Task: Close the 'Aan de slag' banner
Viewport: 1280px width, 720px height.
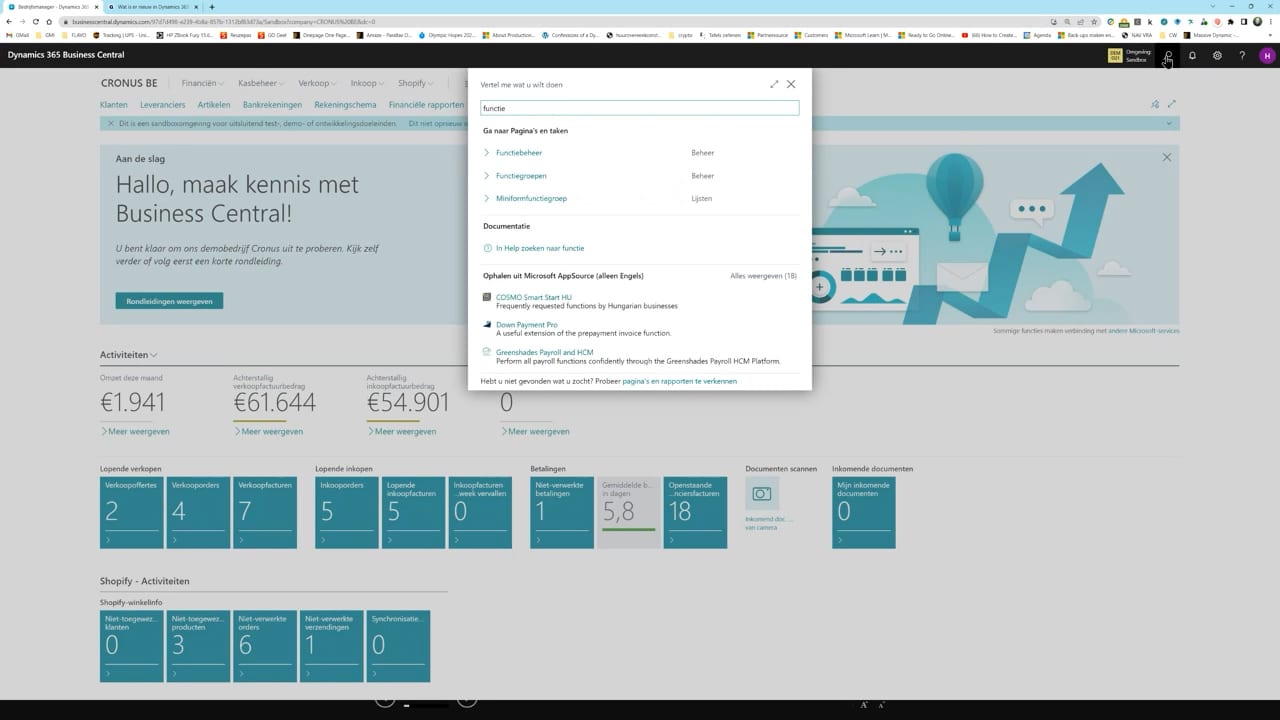Action: point(1166,158)
